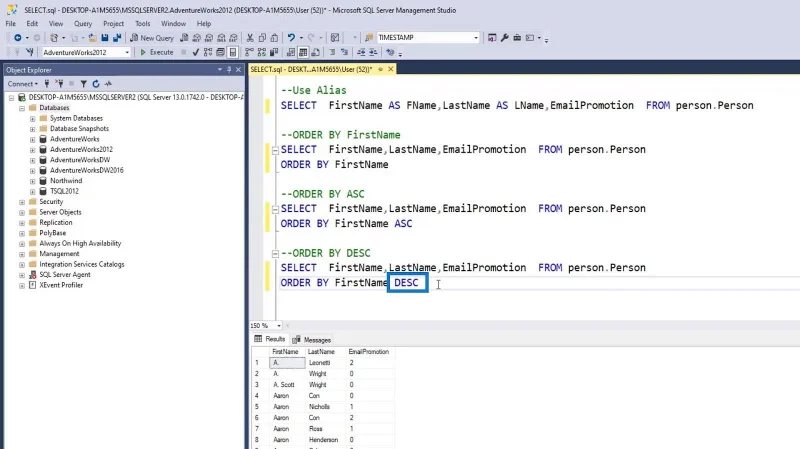
Task: Pin the Object Explorer panel
Action: pyautogui.click(x=229, y=69)
